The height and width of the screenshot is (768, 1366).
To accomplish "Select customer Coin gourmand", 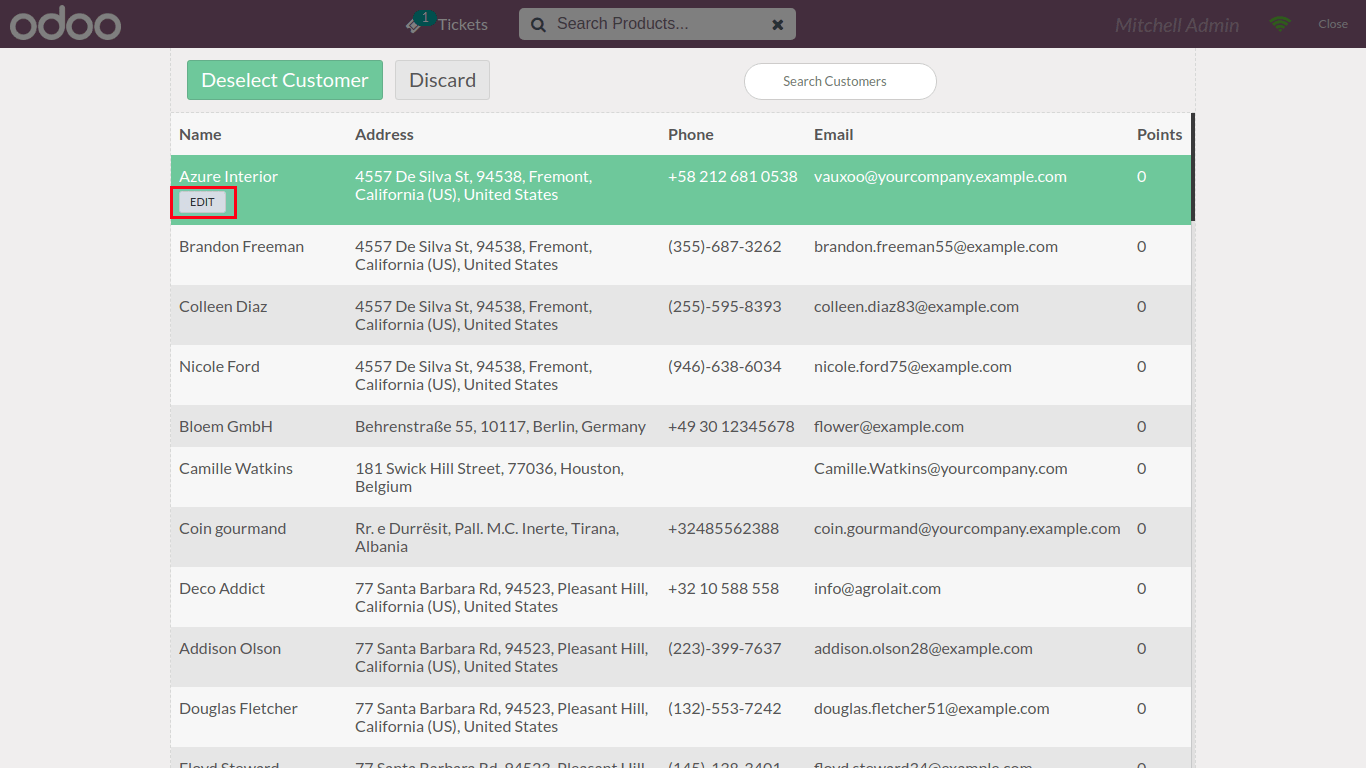I will (x=681, y=537).
